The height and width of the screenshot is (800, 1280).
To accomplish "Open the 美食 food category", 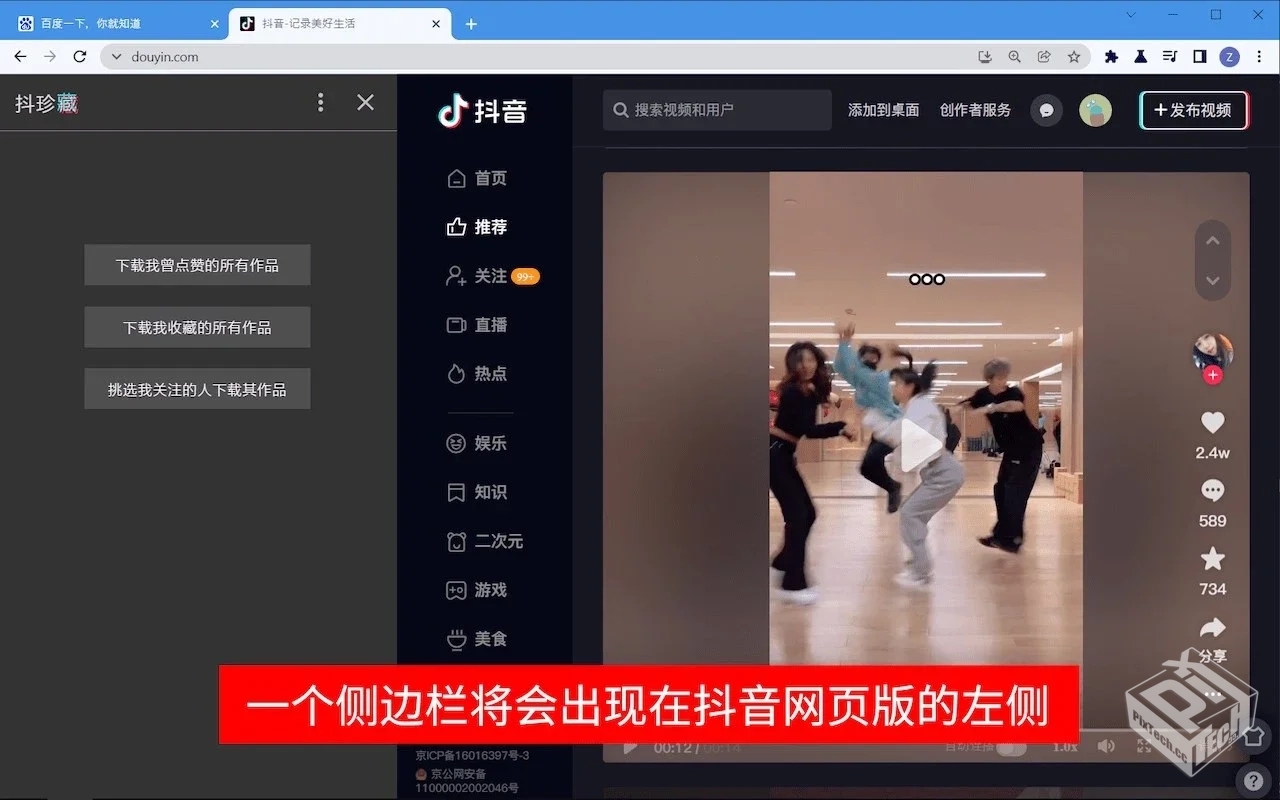I will pyautogui.click(x=487, y=639).
